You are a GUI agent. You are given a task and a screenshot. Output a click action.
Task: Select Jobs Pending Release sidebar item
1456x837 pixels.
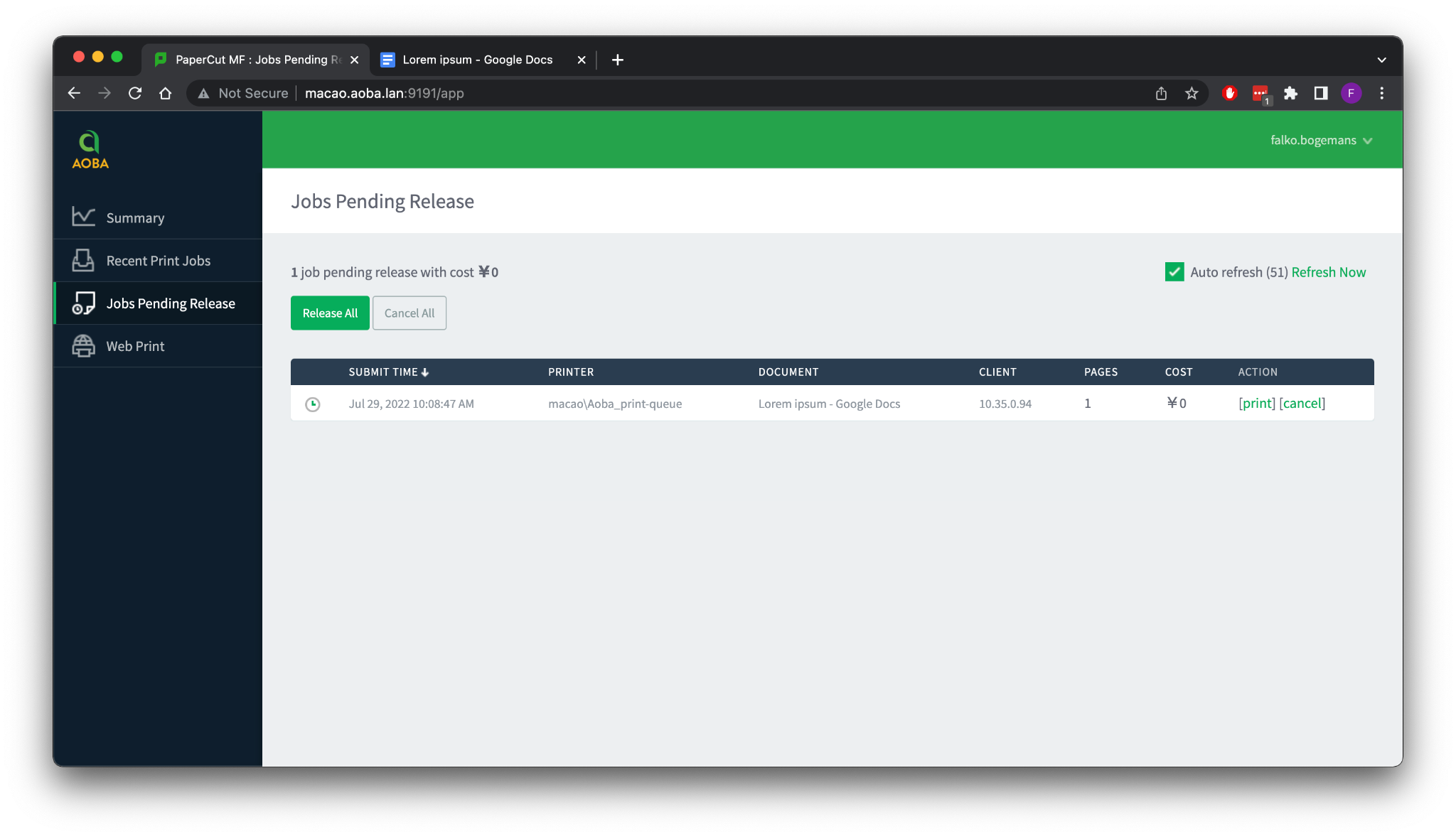pos(170,303)
